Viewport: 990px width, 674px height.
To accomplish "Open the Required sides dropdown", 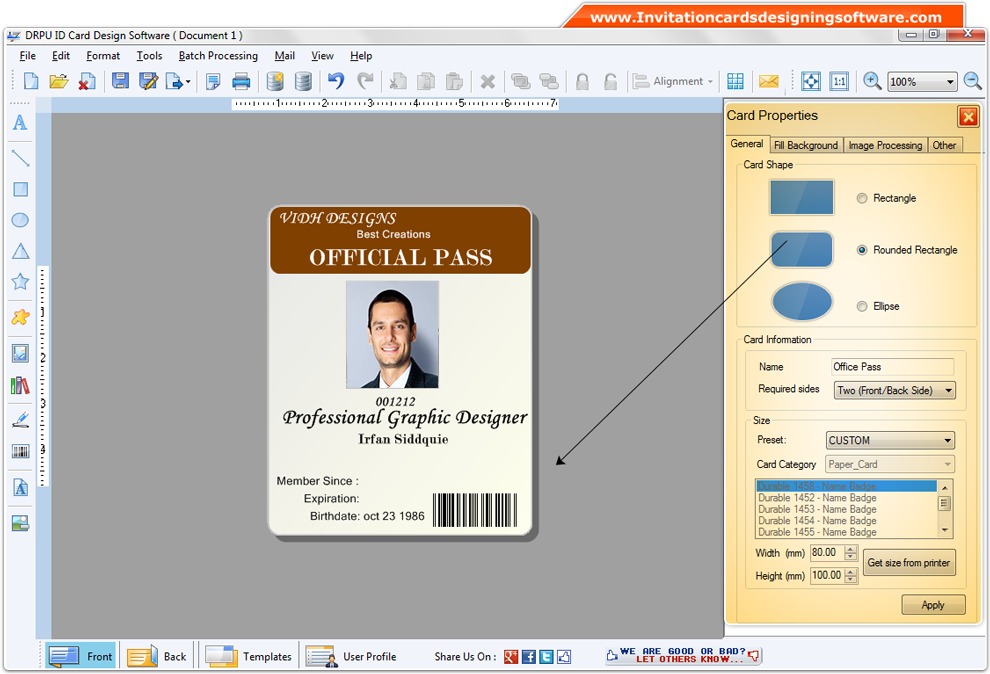I will (895, 391).
